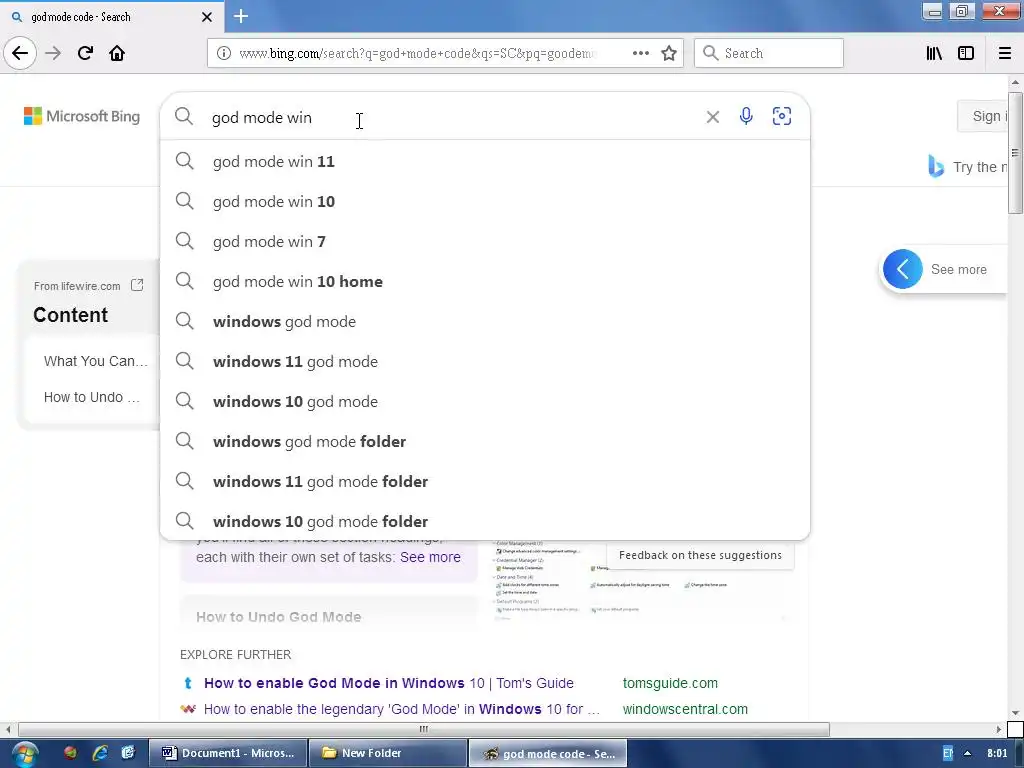Click Try the new Bing text

980,167
